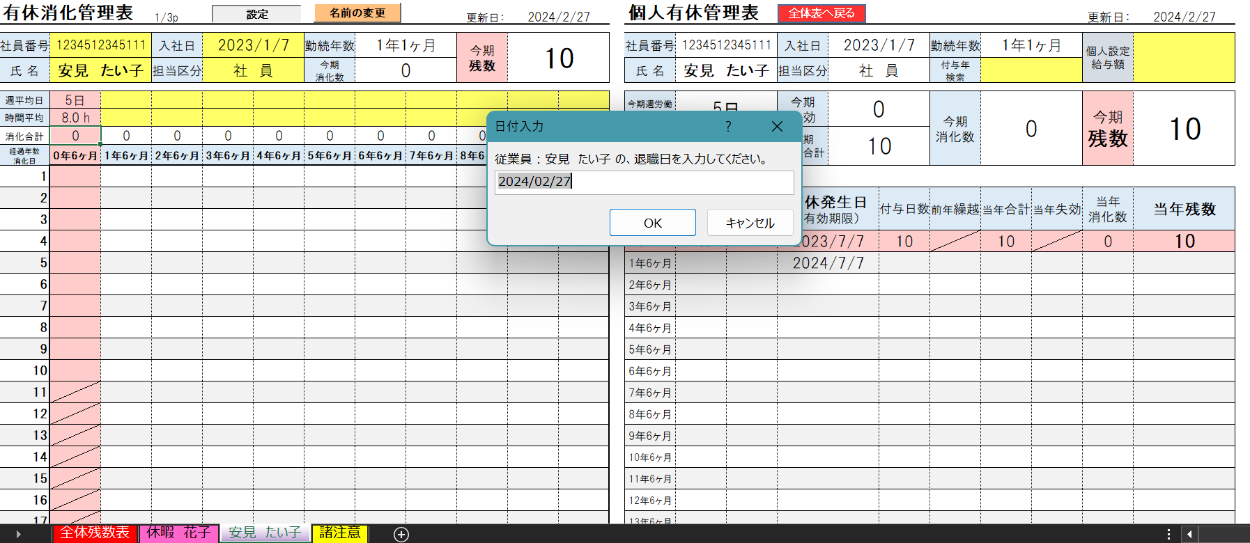Select the yellow 社員番号 cell on left
Image resolution: width=1250 pixels, height=543 pixels.
coord(100,46)
